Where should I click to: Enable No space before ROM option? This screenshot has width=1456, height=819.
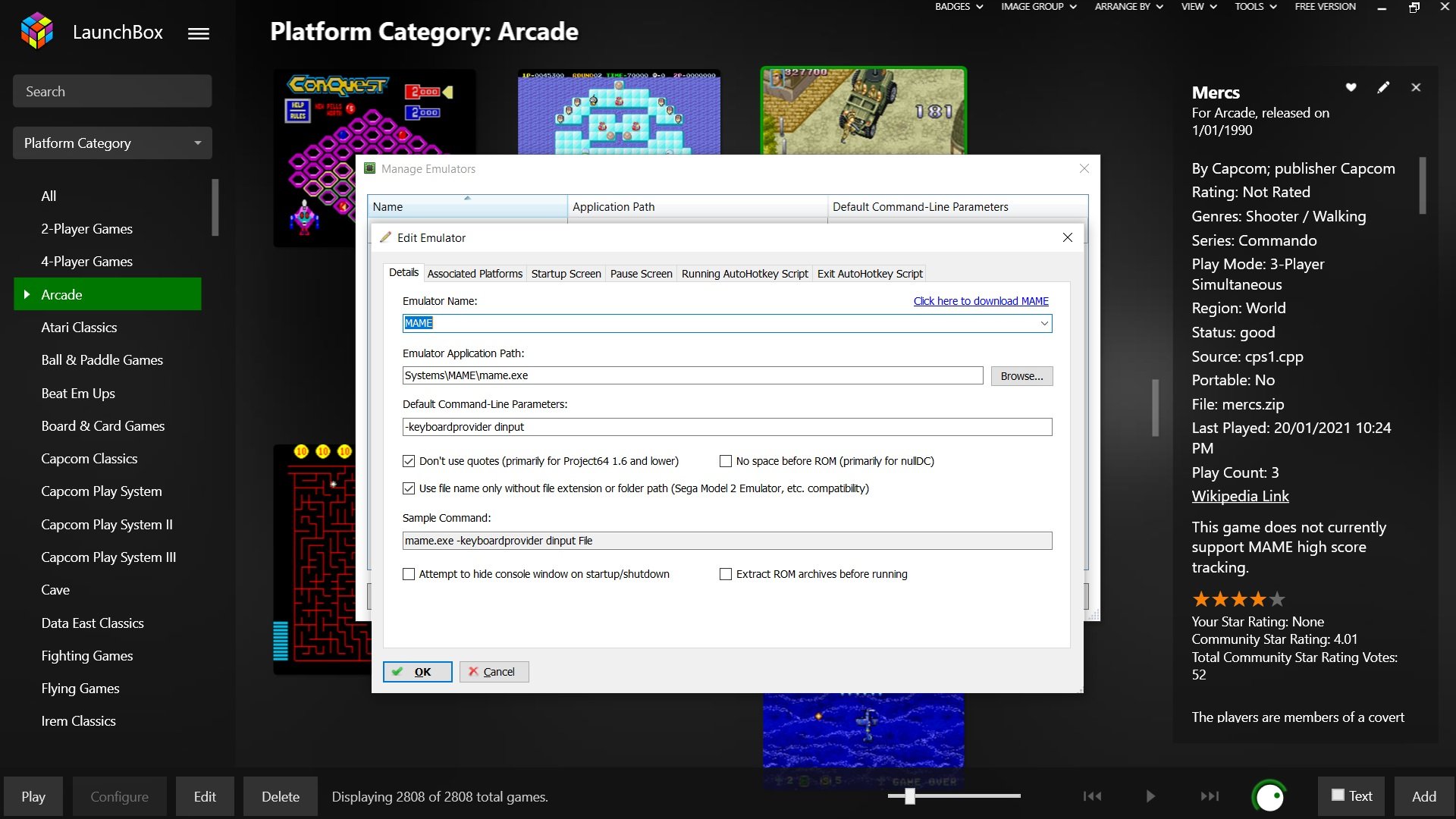726,461
